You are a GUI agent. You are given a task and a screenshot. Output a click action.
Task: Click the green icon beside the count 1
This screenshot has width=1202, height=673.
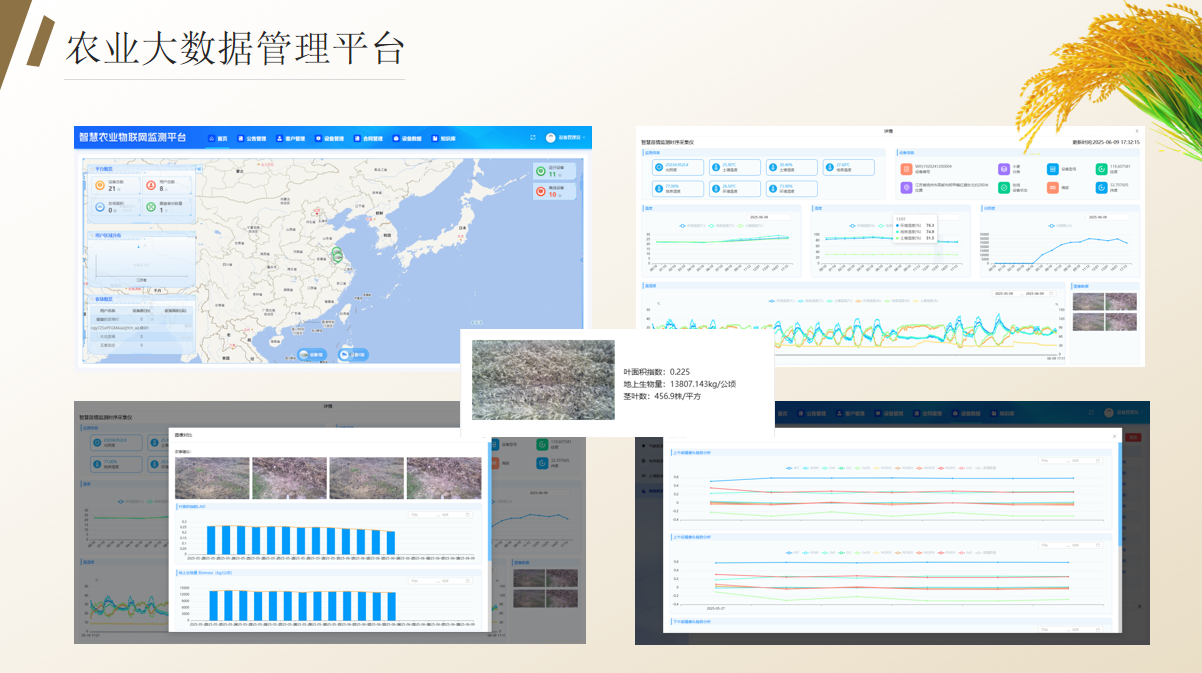pos(151,207)
